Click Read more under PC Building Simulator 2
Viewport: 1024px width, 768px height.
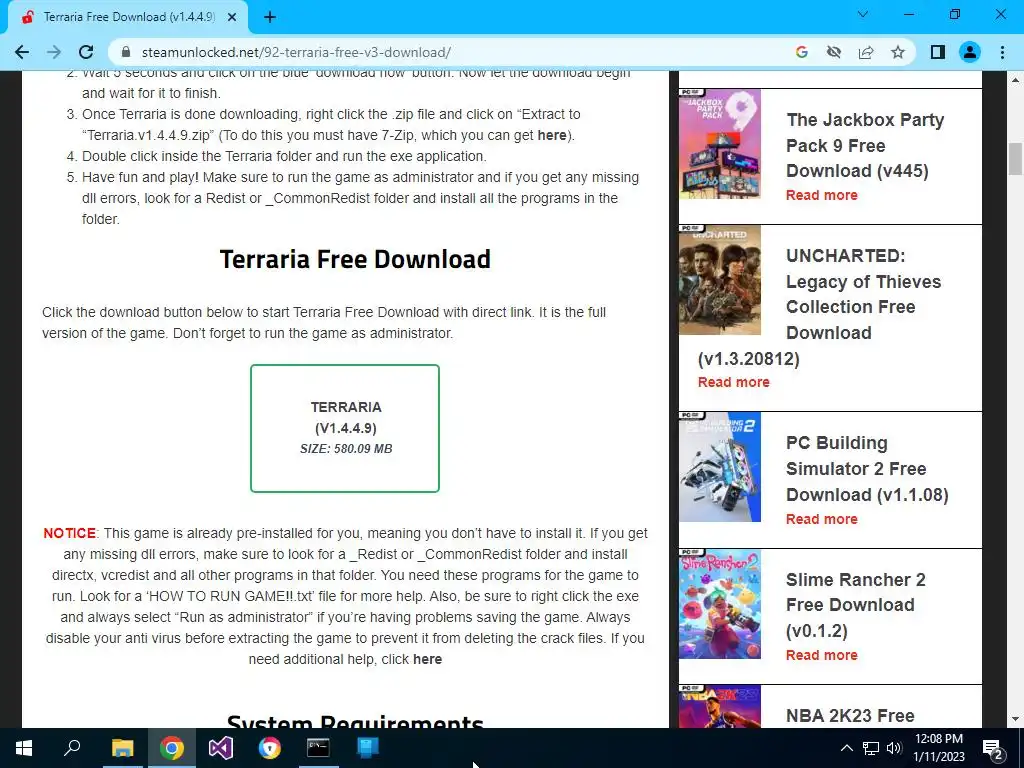822,519
